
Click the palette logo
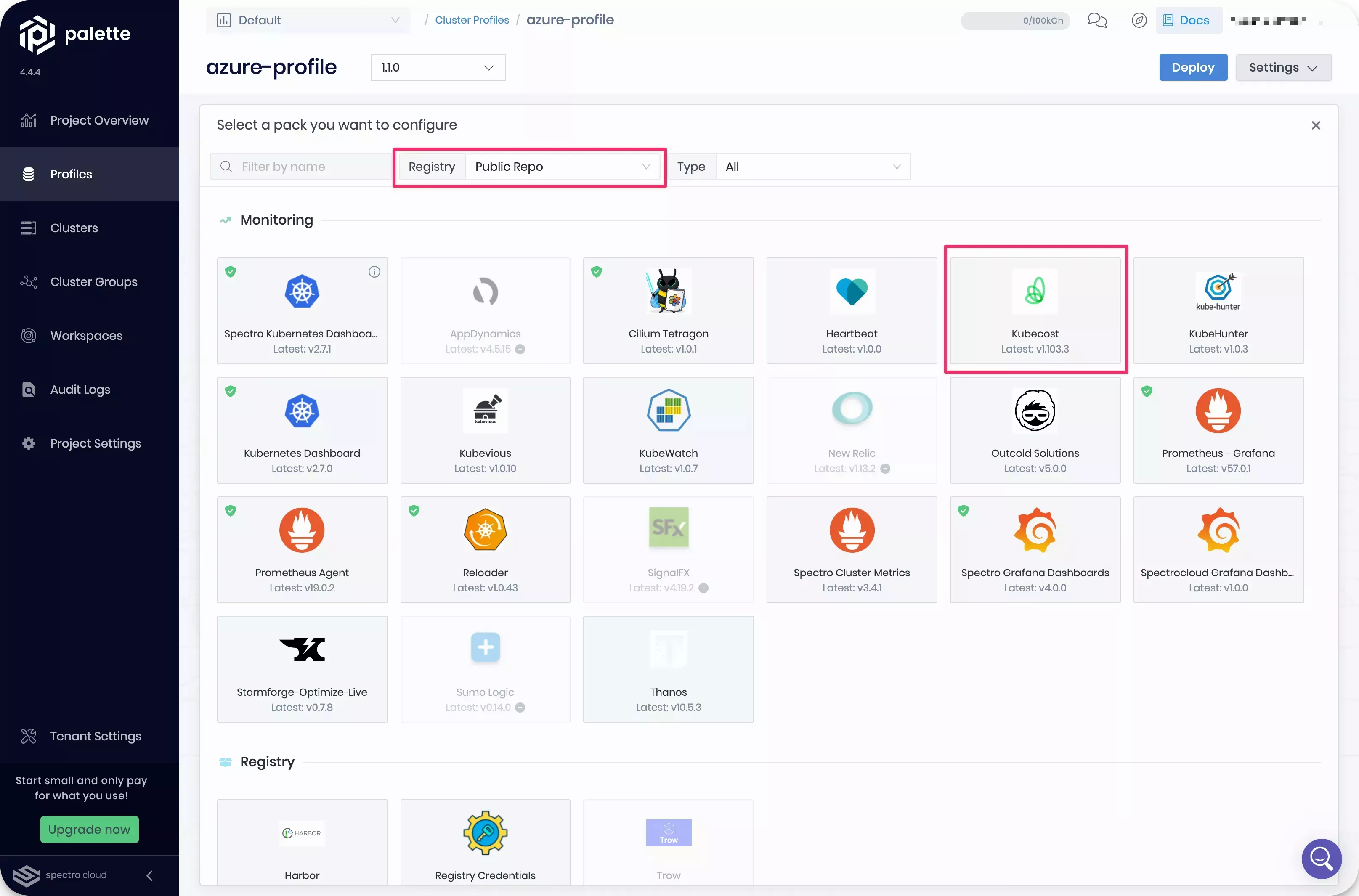pyautogui.click(x=75, y=34)
